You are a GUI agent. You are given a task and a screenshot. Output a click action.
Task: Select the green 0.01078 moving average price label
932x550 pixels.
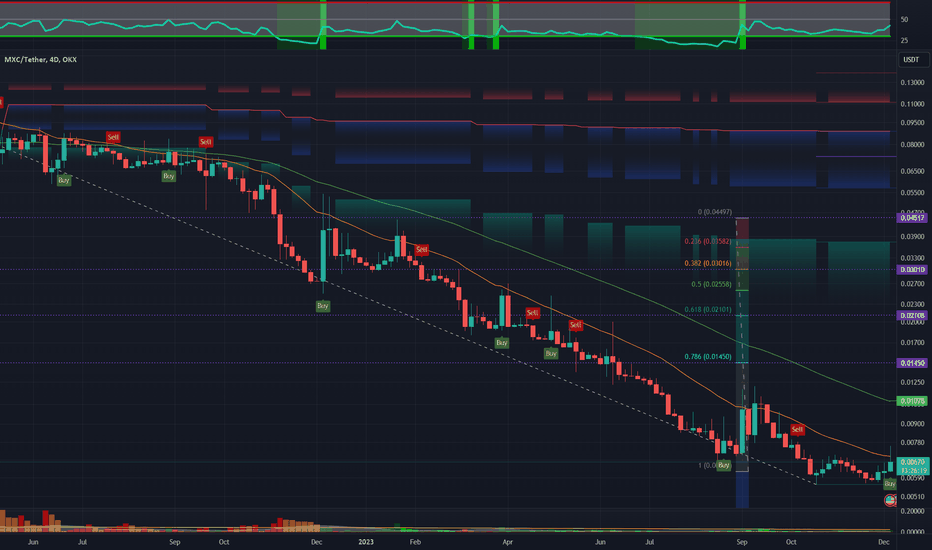click(x=912, y=401)
